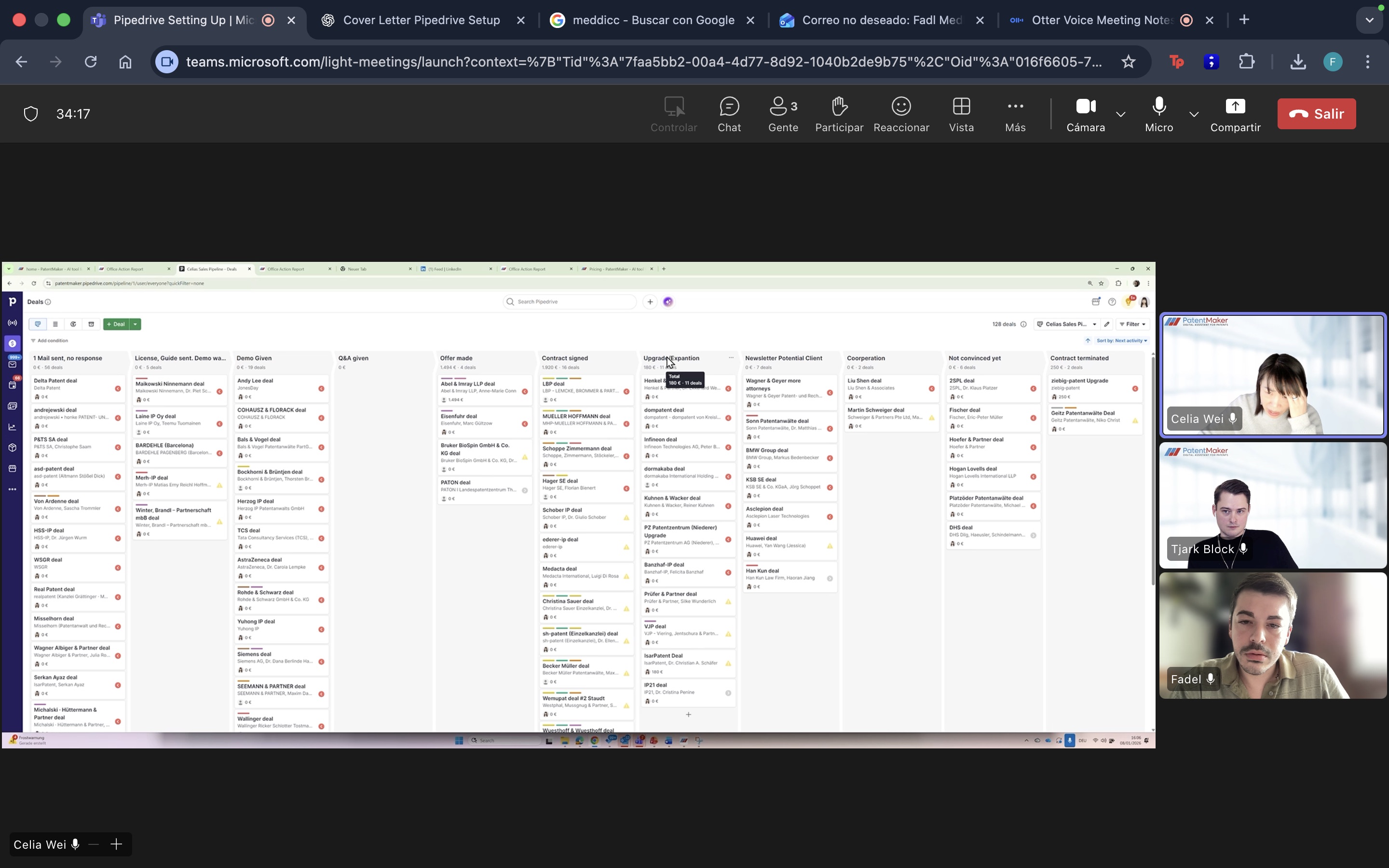Click the Teams URL address bar
This screenshot has width=1389, height=868.
[x=644, y=61]
